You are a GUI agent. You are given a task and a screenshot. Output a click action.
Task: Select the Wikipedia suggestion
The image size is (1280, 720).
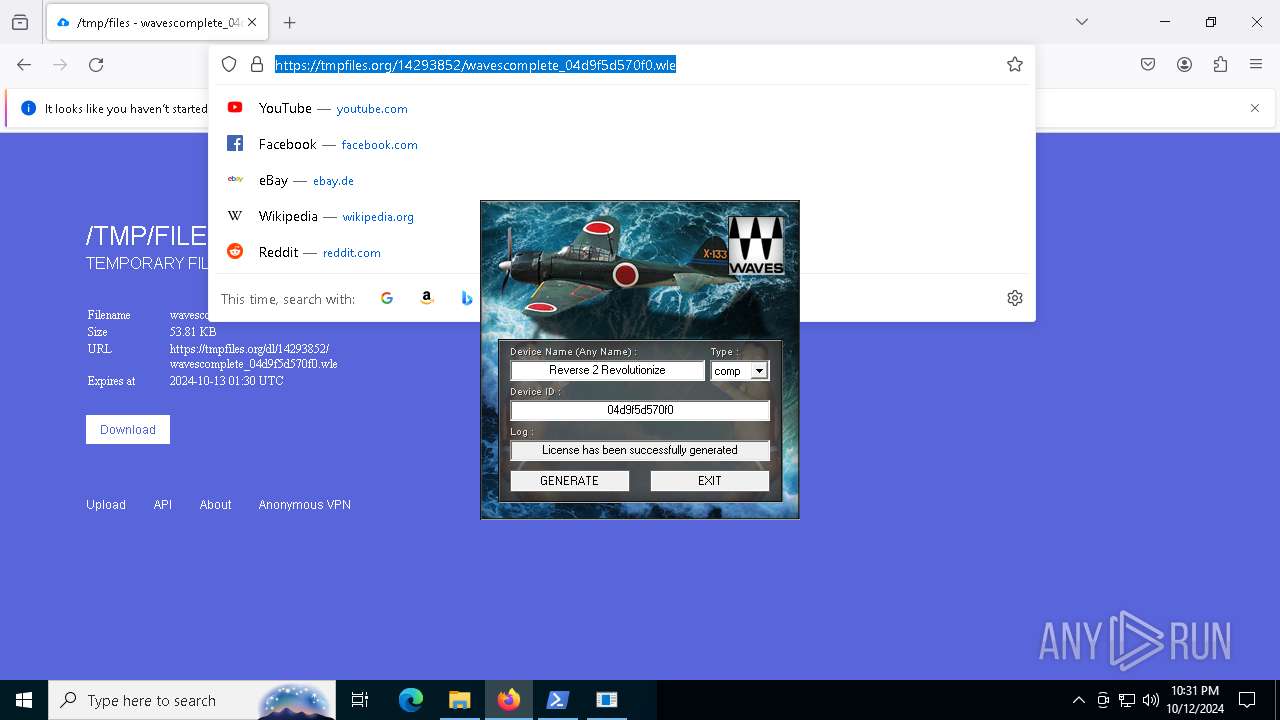coord(622,216)
